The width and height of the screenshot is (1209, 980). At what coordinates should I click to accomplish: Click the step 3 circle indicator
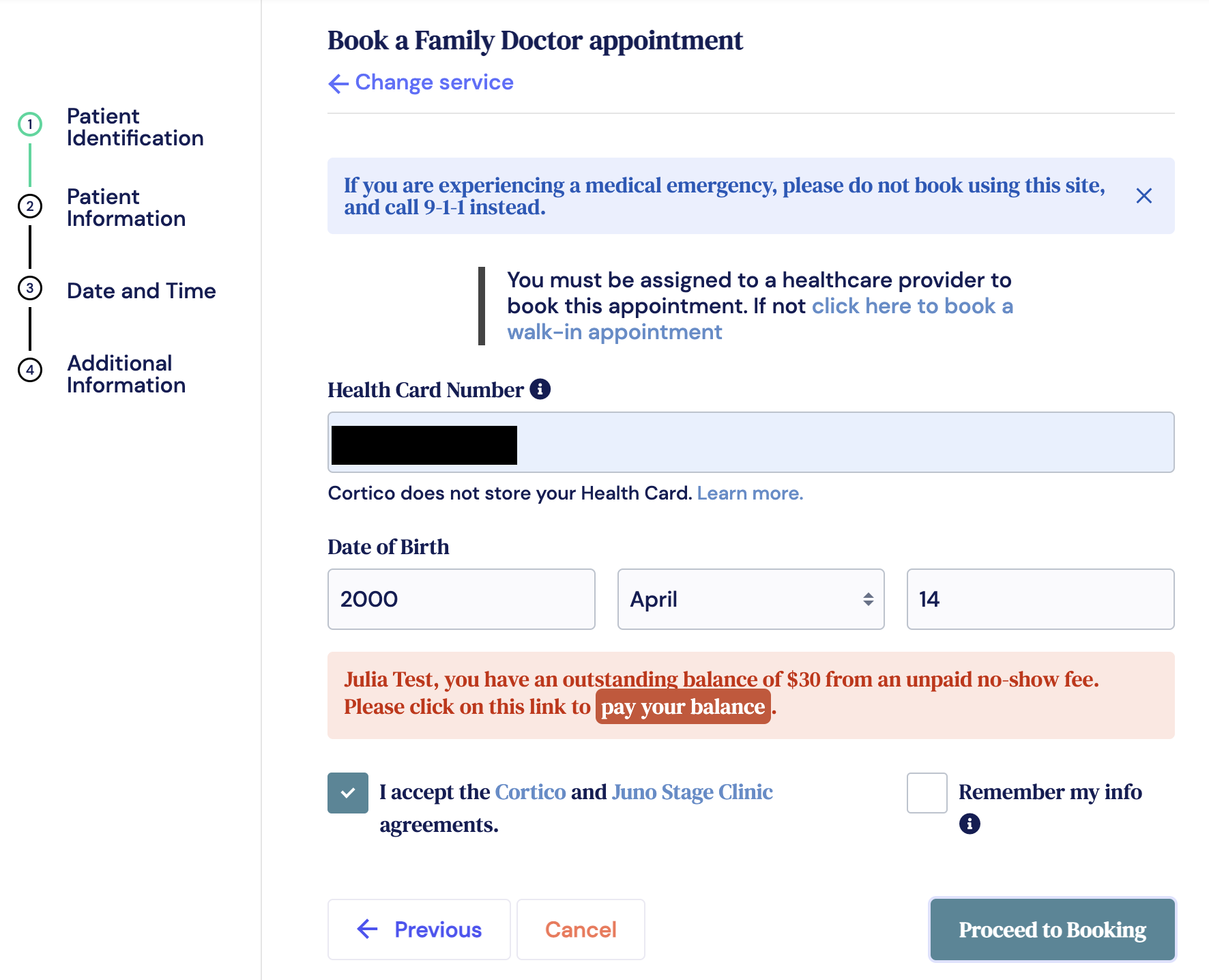30,288
